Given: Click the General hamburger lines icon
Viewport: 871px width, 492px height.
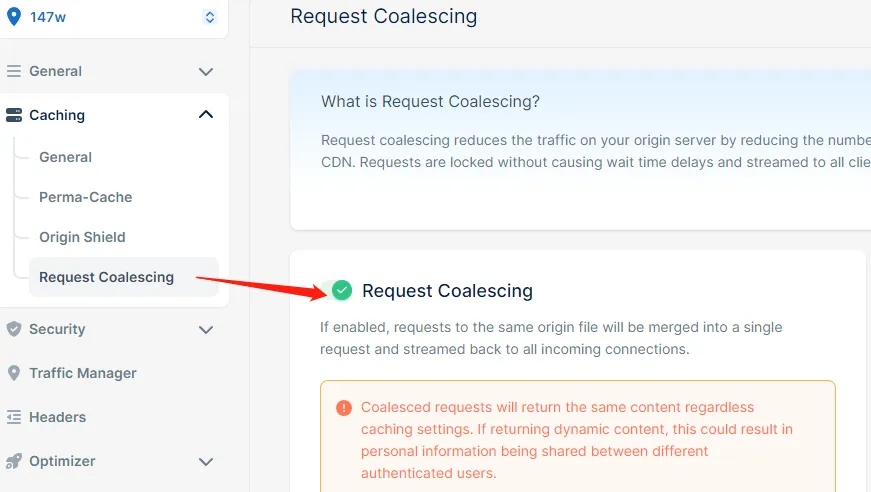Looking at the screenshot, I should point(14,72).
